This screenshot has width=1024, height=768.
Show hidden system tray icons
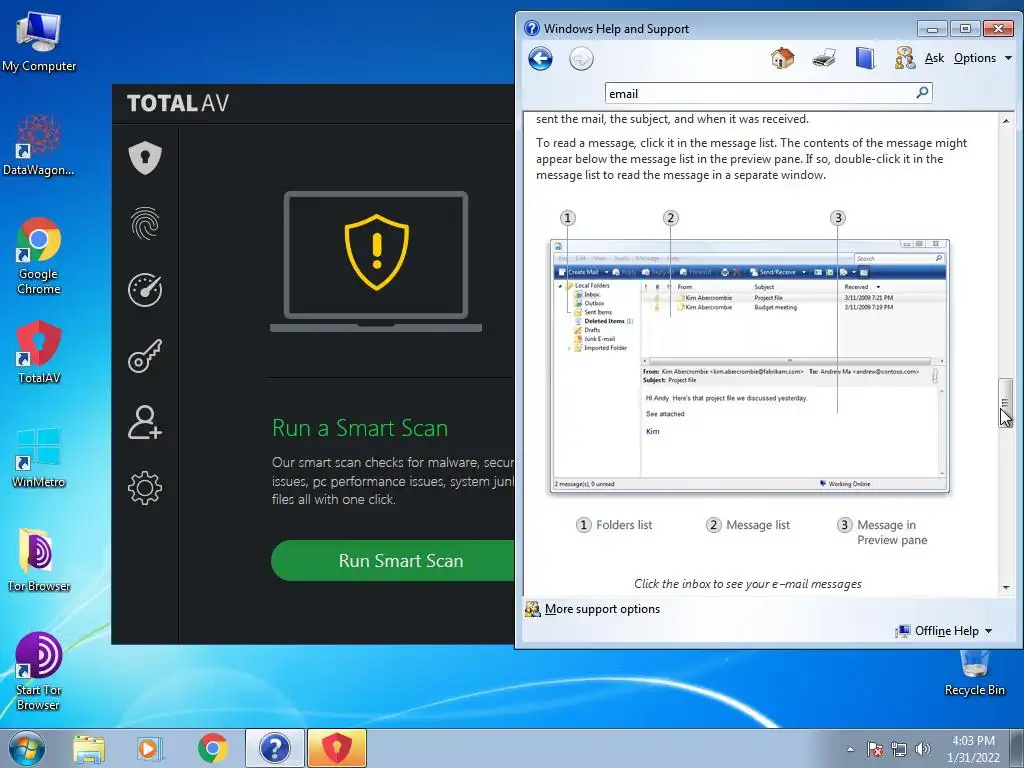point(850,749)
